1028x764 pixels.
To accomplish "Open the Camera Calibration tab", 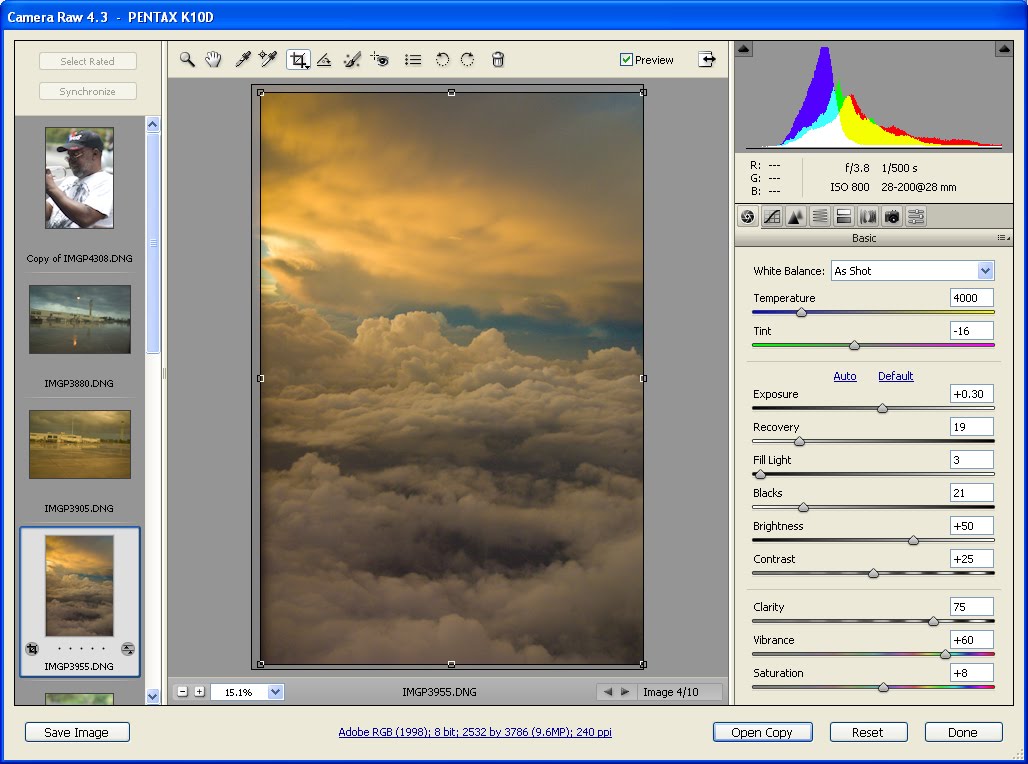I will tap(892, 216).
